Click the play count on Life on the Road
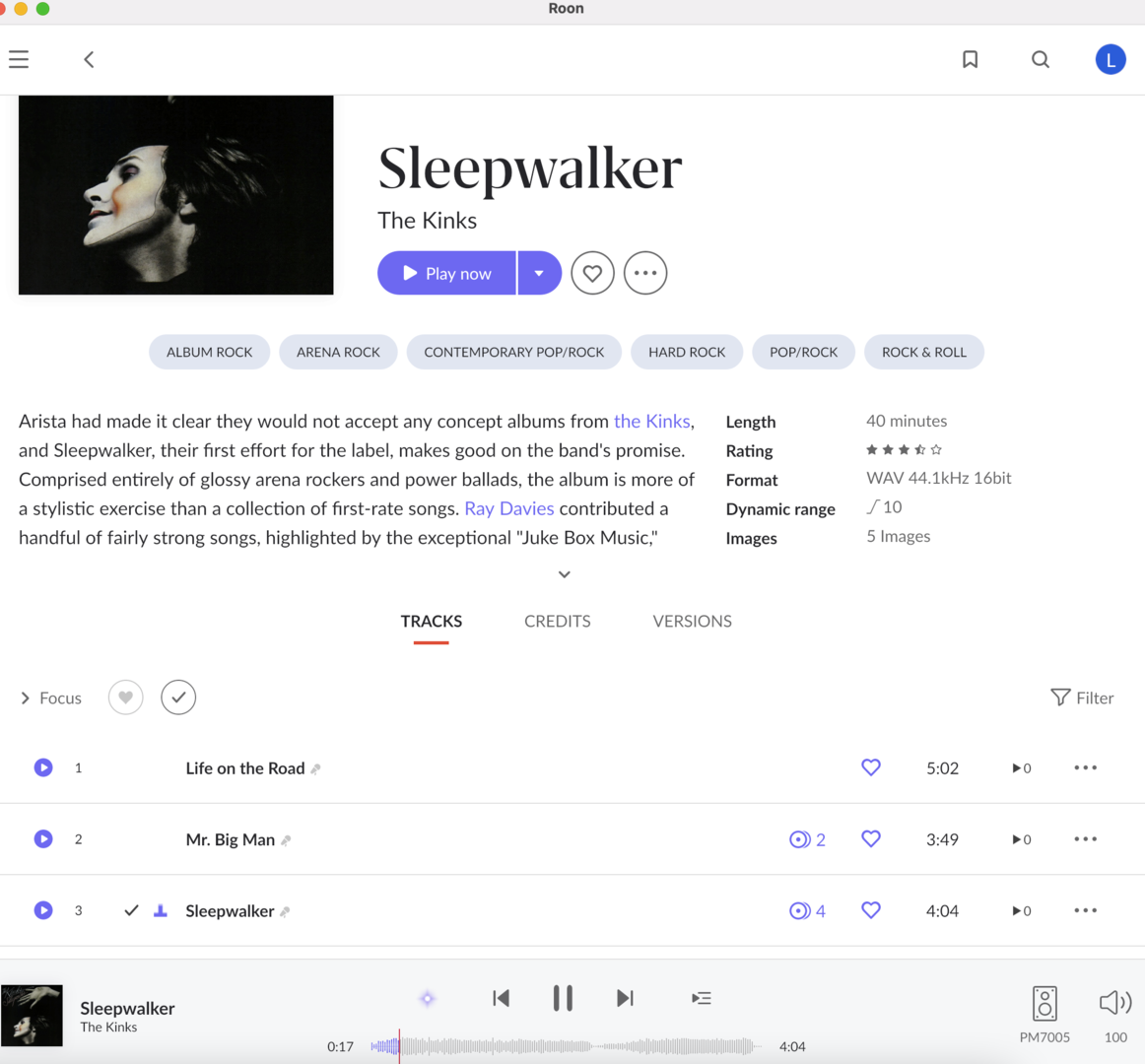The image size is (1145, 1064). (x=1022, y=768)
